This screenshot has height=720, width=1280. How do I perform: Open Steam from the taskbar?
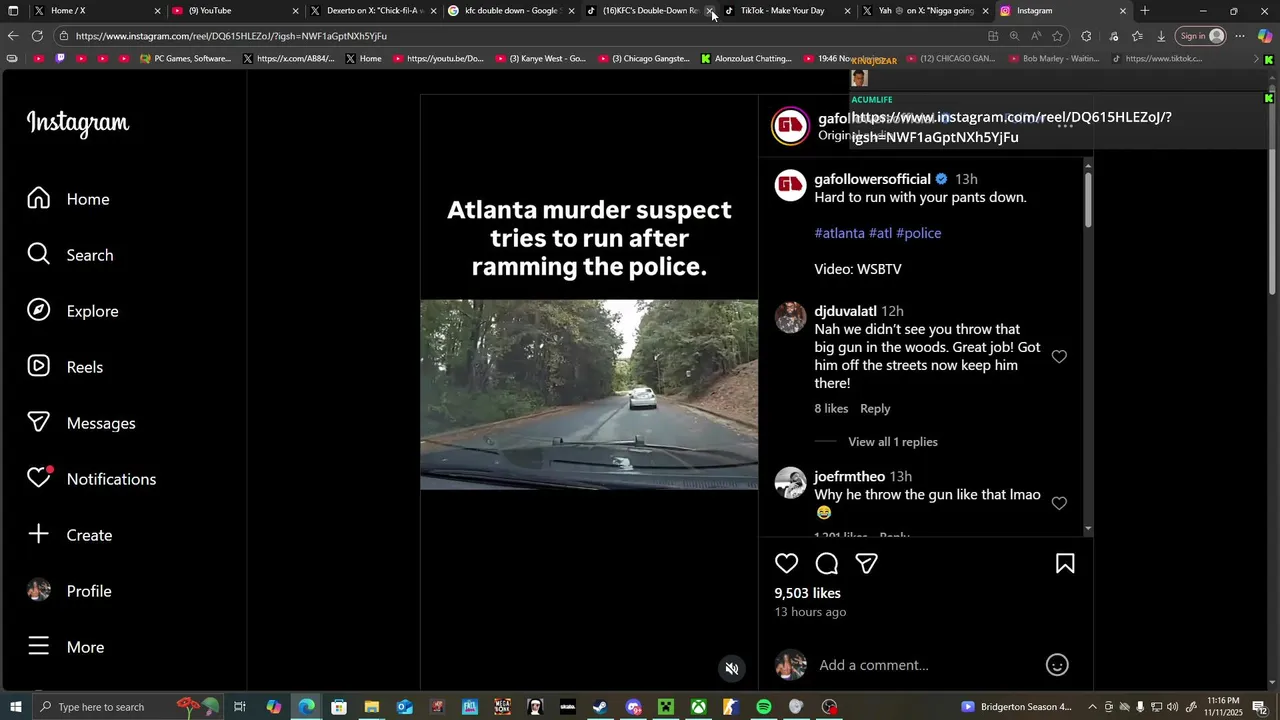[600, 707]
